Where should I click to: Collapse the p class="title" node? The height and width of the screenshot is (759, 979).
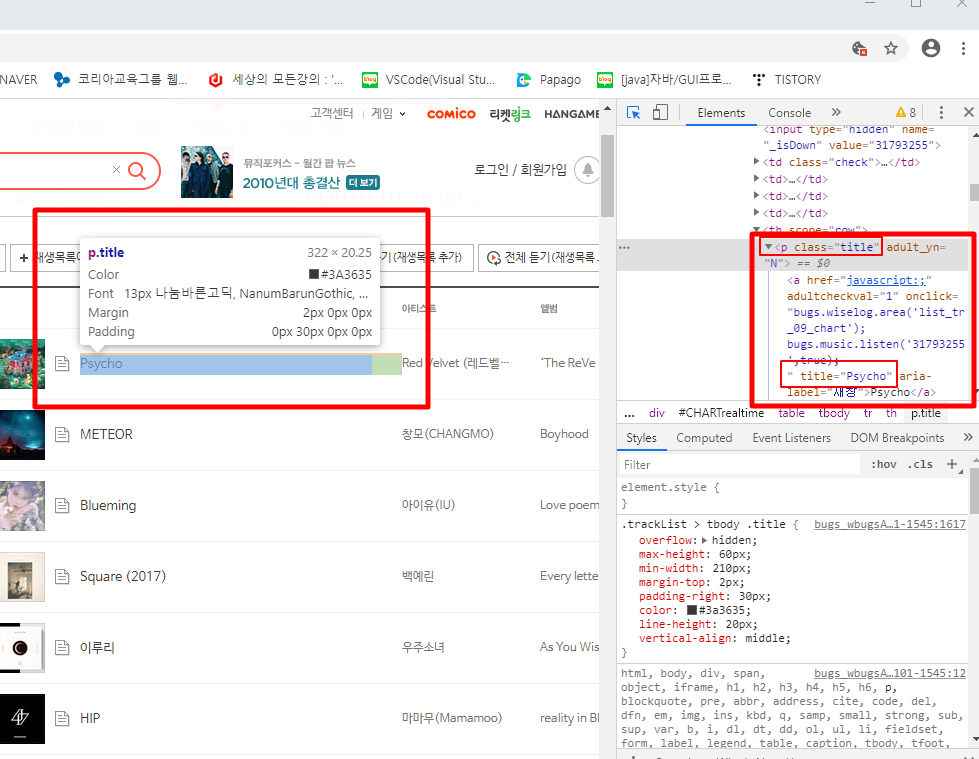pyautogui.click(x=769, y=247)
